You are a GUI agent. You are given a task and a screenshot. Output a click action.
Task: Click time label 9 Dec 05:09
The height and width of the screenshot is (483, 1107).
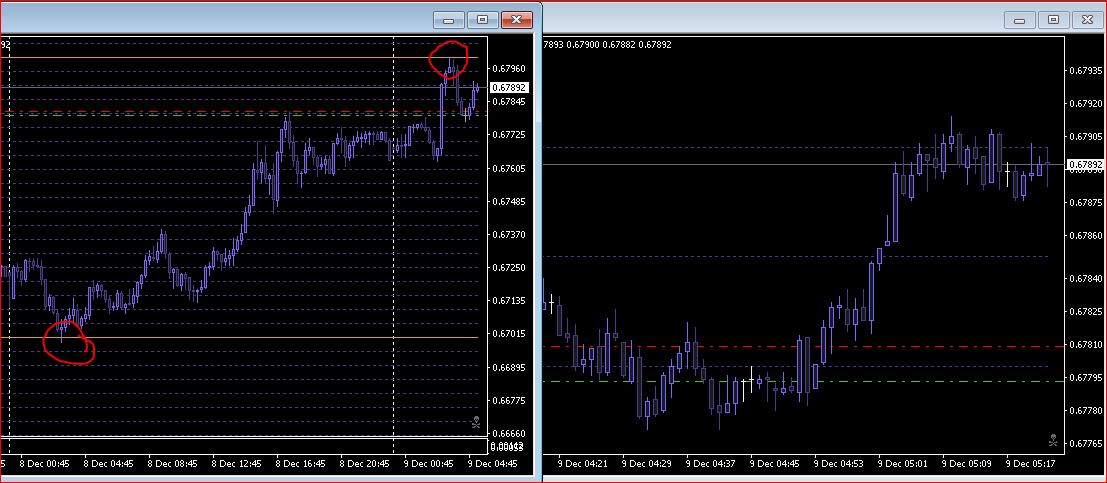click(x=967, y=465)
